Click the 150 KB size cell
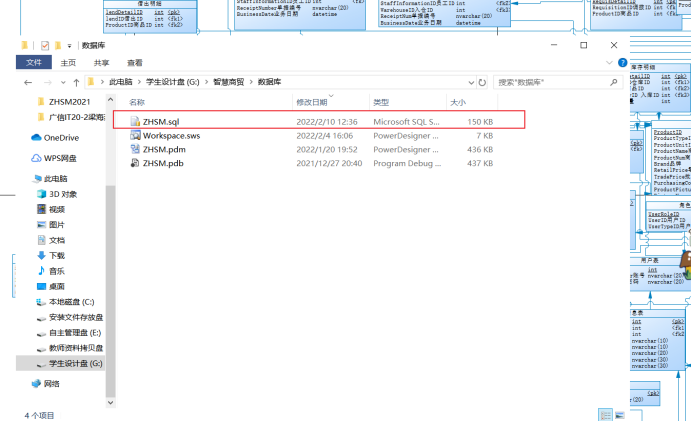The height and width of the screenshot is (422, 691). 480,122
